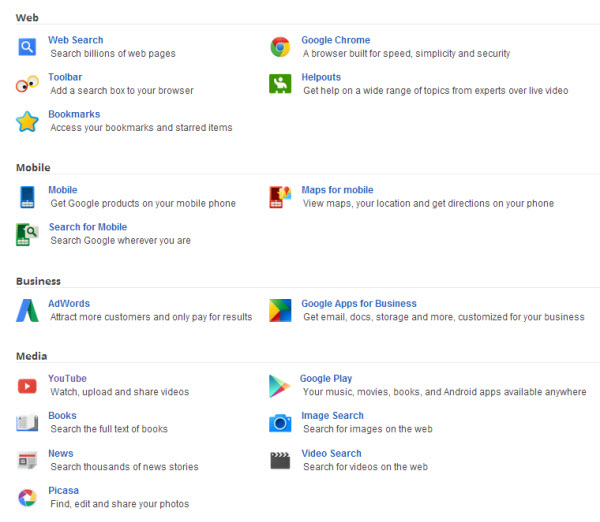600x522 pixels.
Task: Click text "Attract more customers and only pay for results"
Action: coord(151,317)
